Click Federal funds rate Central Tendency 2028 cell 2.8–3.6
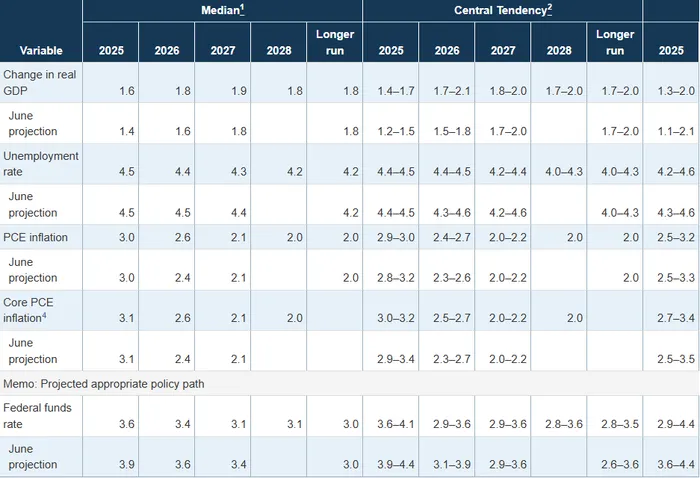Image resolution: width=700 pixels, height=478 pixels. (x=559, y=424)
